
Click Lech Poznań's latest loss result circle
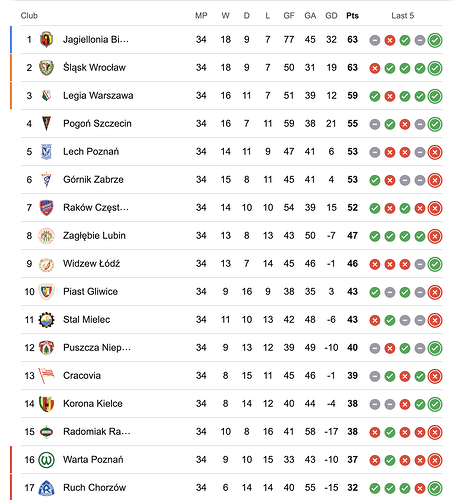click(x=435, y=152)
